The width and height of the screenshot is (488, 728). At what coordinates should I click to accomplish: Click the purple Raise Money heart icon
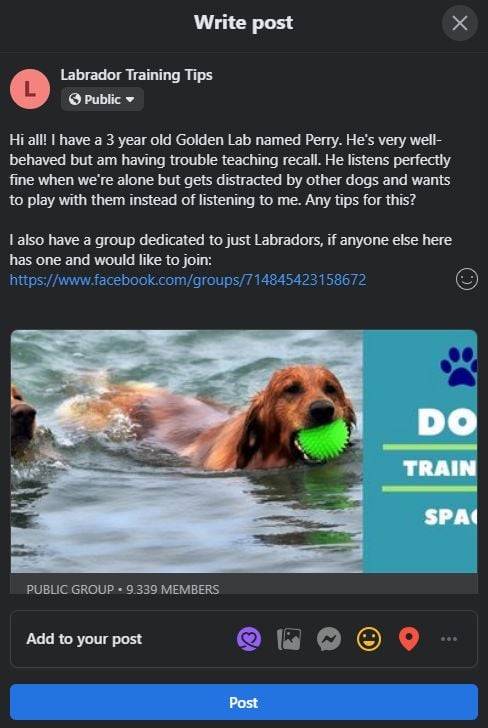[249, 639]
